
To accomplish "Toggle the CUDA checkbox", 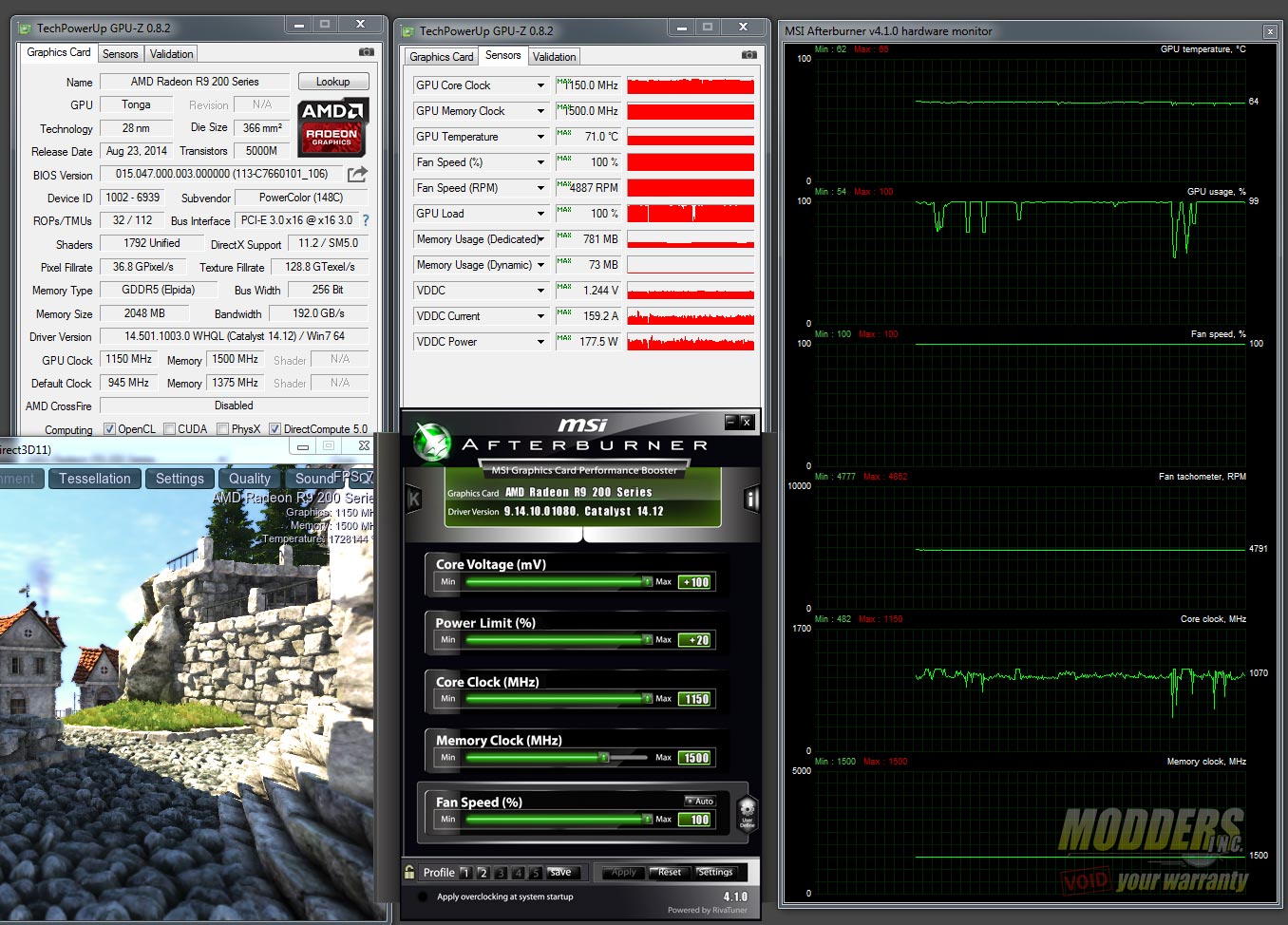I will coord(169,429).
